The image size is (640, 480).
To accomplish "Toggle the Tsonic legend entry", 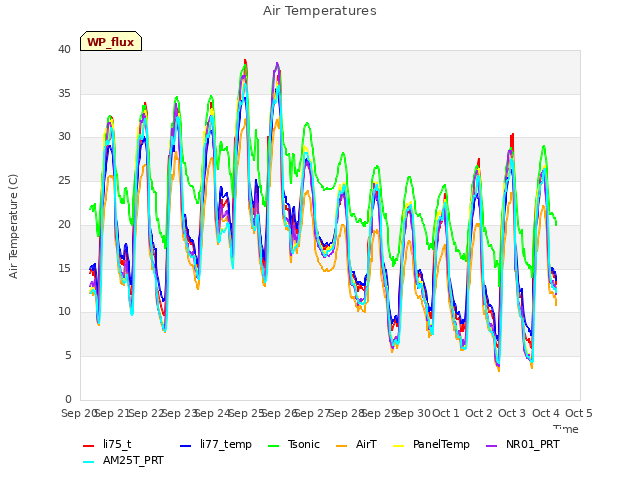I will coord(293,444).
